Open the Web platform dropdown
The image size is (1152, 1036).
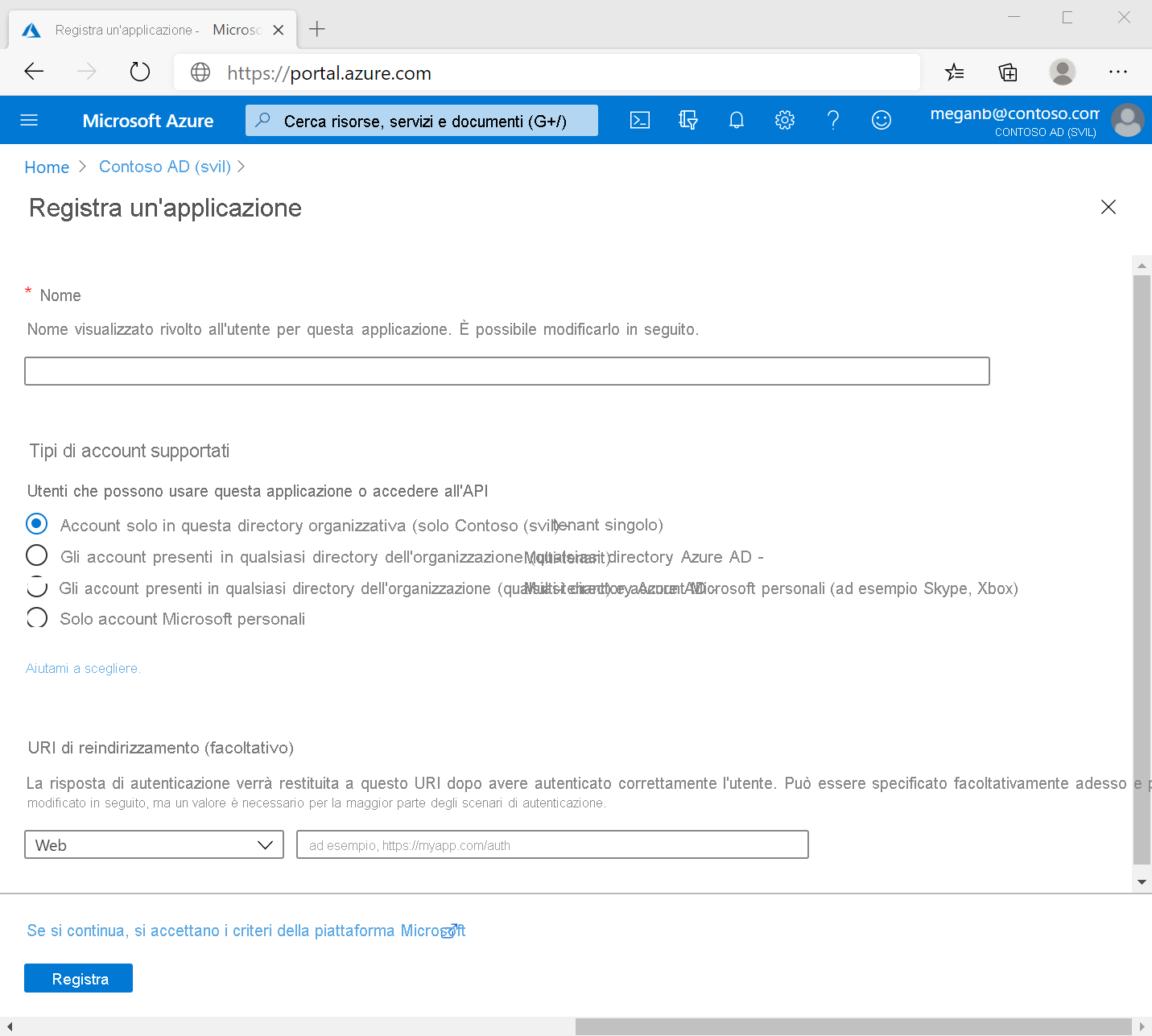coord(153,844)
